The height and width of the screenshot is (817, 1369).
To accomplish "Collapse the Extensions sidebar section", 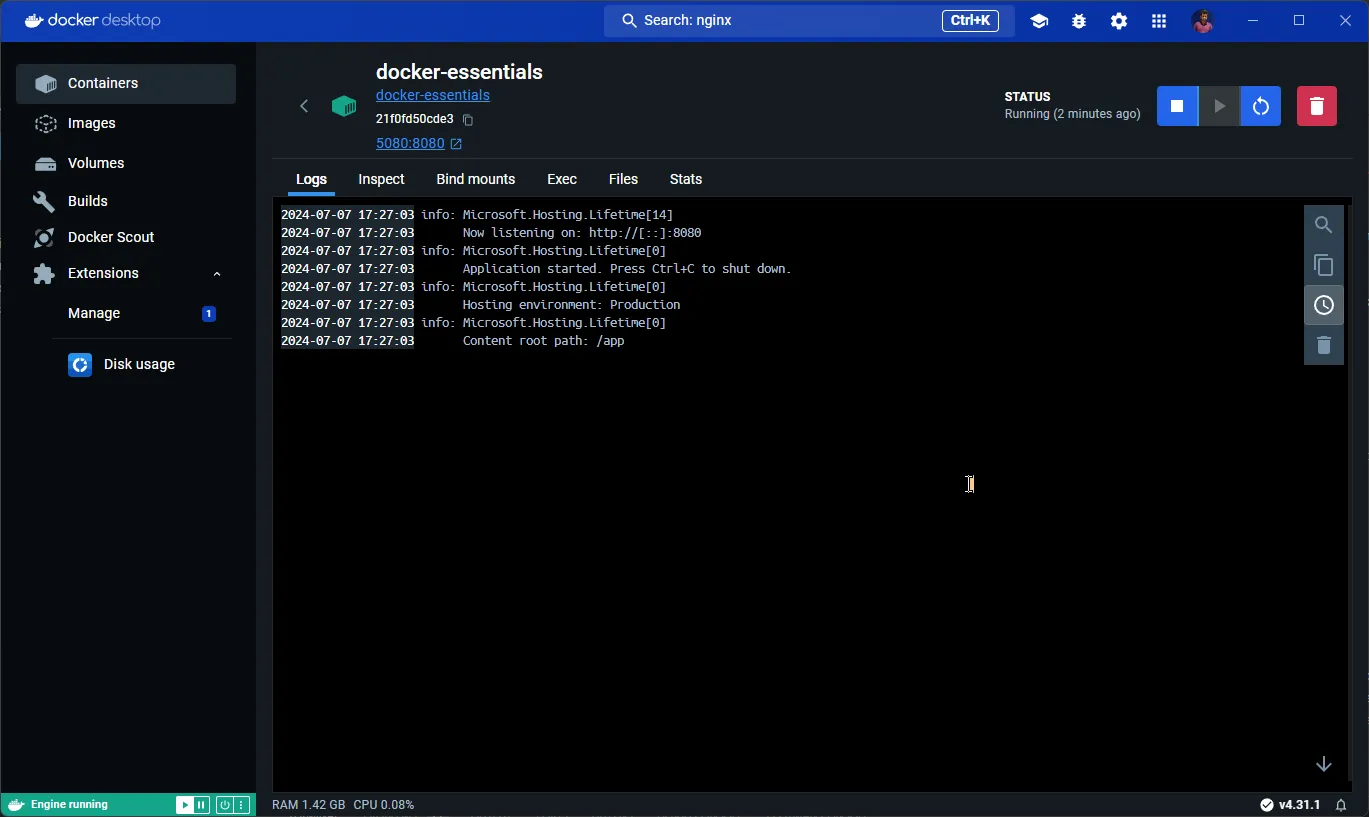I will [217, 273].
